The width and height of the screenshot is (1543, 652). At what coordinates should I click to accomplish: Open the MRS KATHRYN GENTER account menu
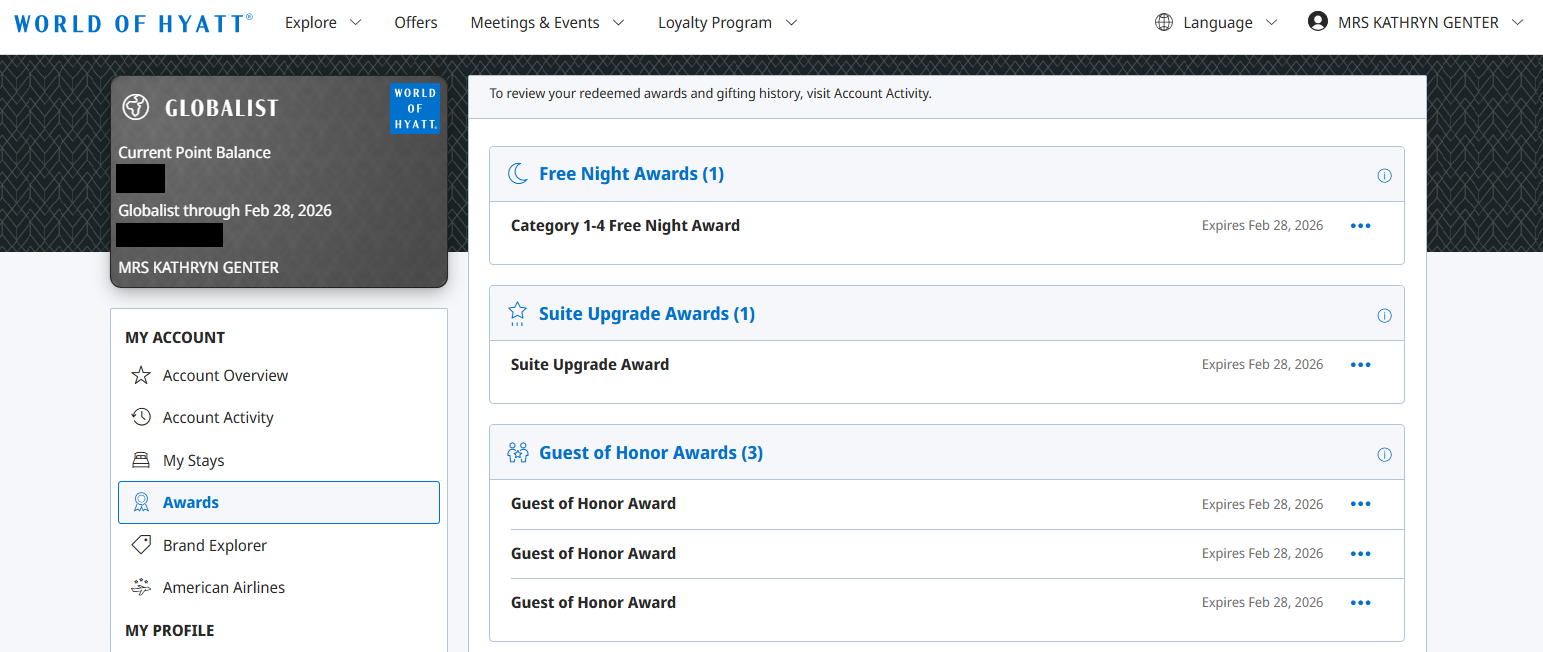click(1415, 21)
